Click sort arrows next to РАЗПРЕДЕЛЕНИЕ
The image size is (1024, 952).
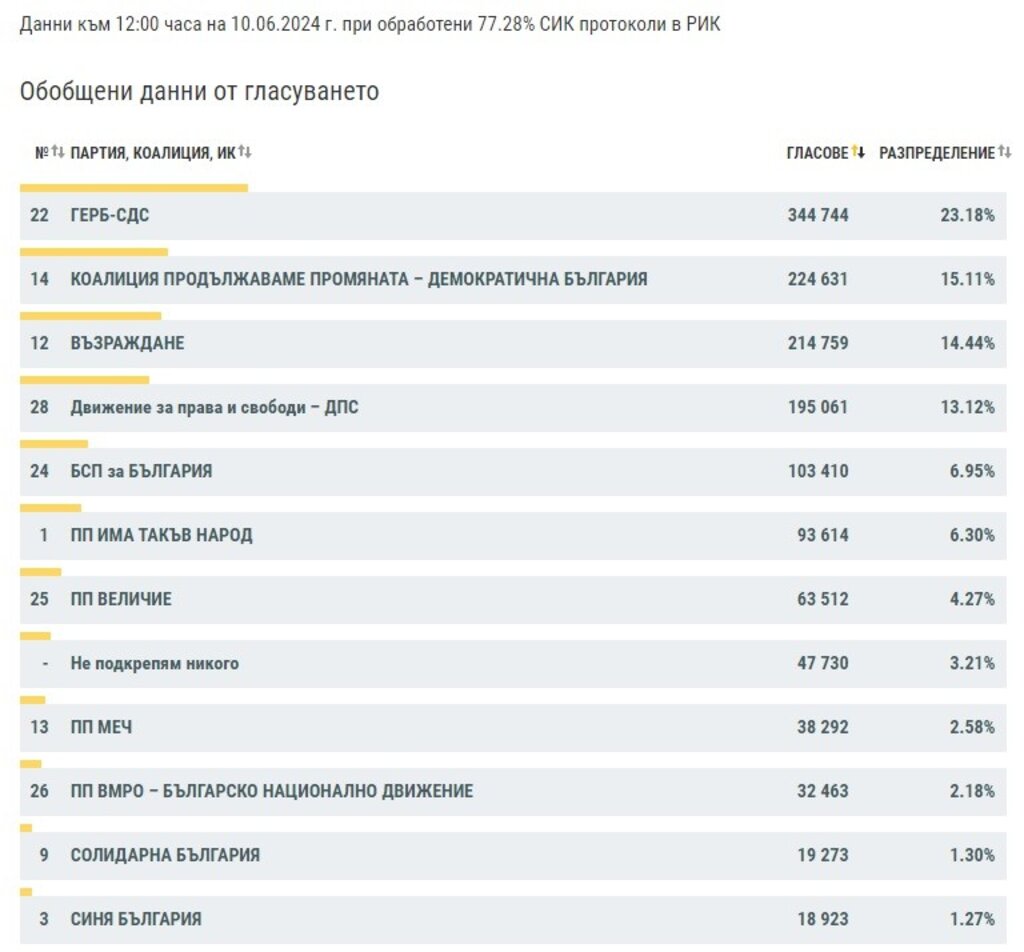[x=1005, y=153]
